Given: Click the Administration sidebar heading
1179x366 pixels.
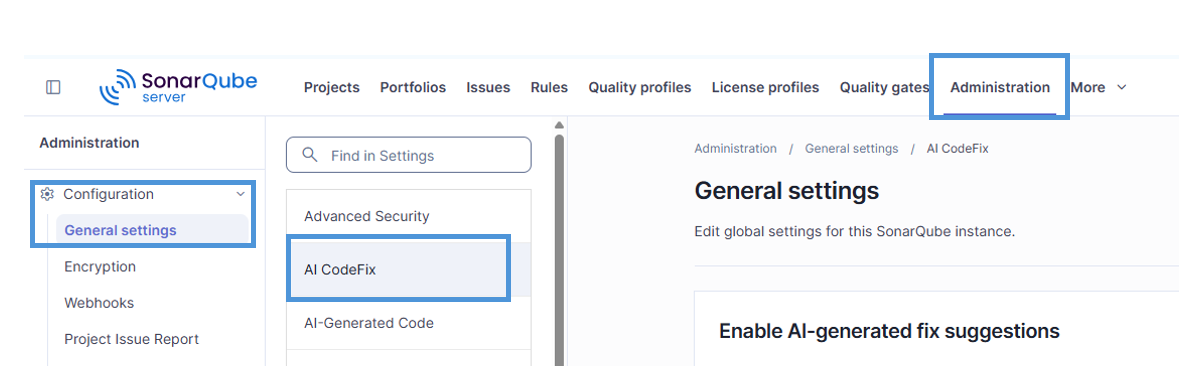Looking at the screenshot, I should (89, 142).
